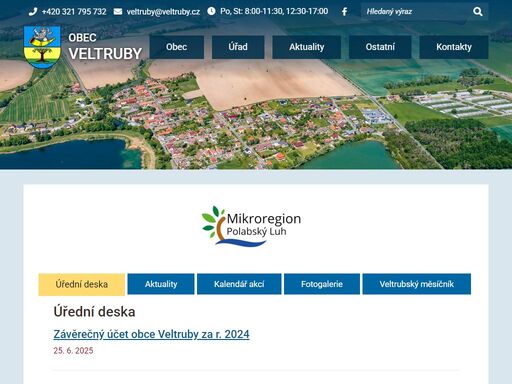The image size is (512, 384).
Task: Switch to the Veltrubský měsíčník tab
Action: pyautogui.click(x=417, y=284)
